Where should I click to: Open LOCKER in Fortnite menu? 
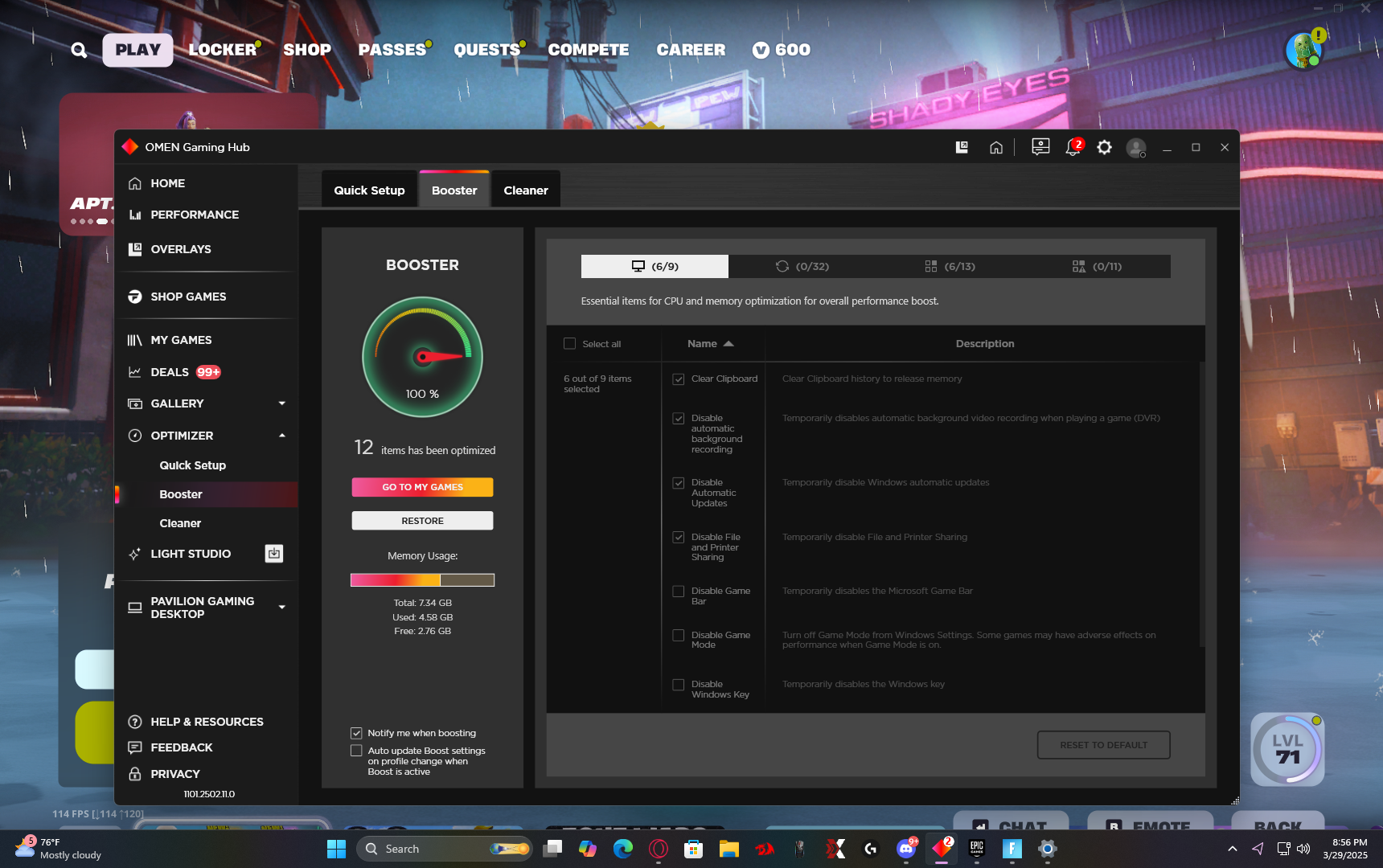point(223,50)
